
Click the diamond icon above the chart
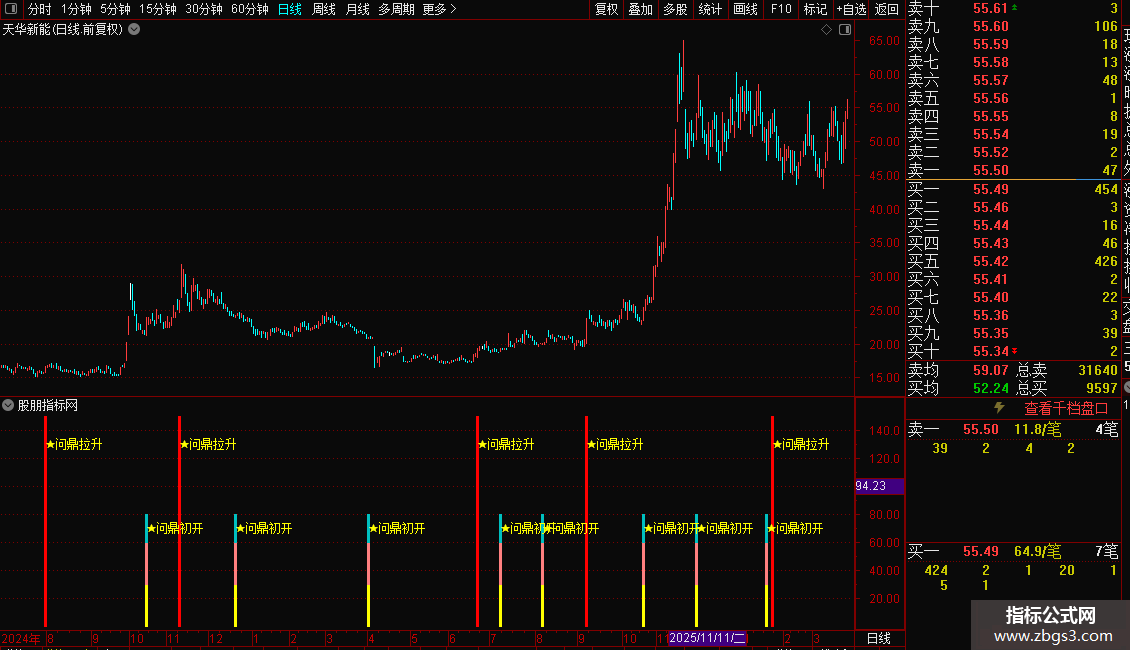pyautogui.click(x=827, y=30)
